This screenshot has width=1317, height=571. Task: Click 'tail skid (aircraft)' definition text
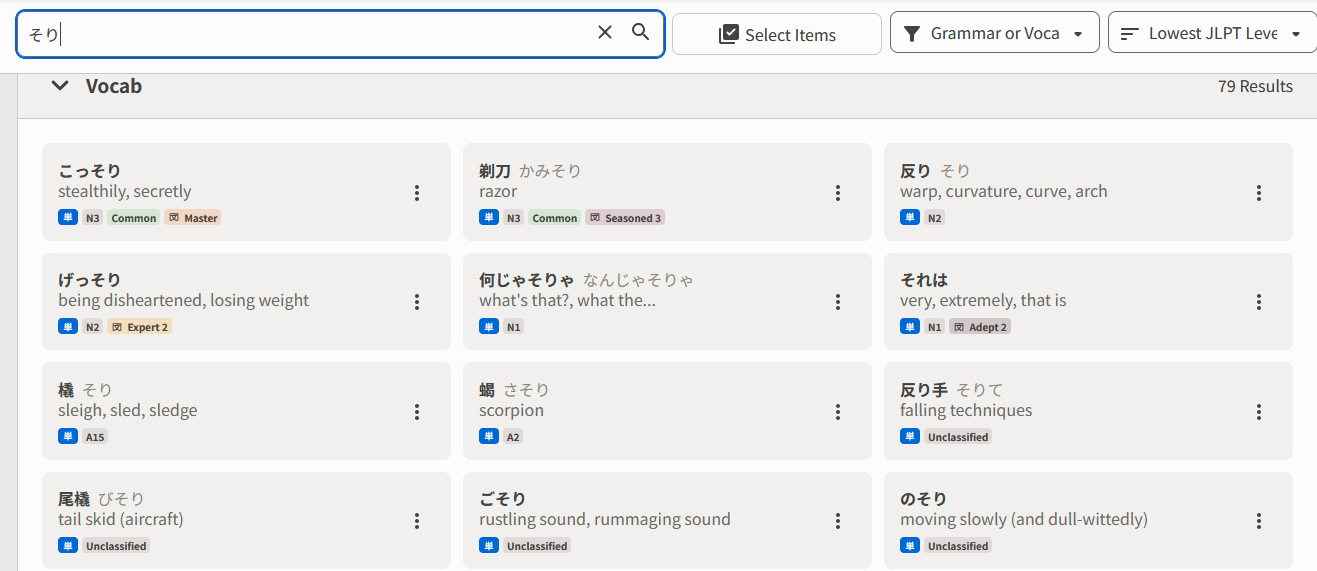click(121, 519)
